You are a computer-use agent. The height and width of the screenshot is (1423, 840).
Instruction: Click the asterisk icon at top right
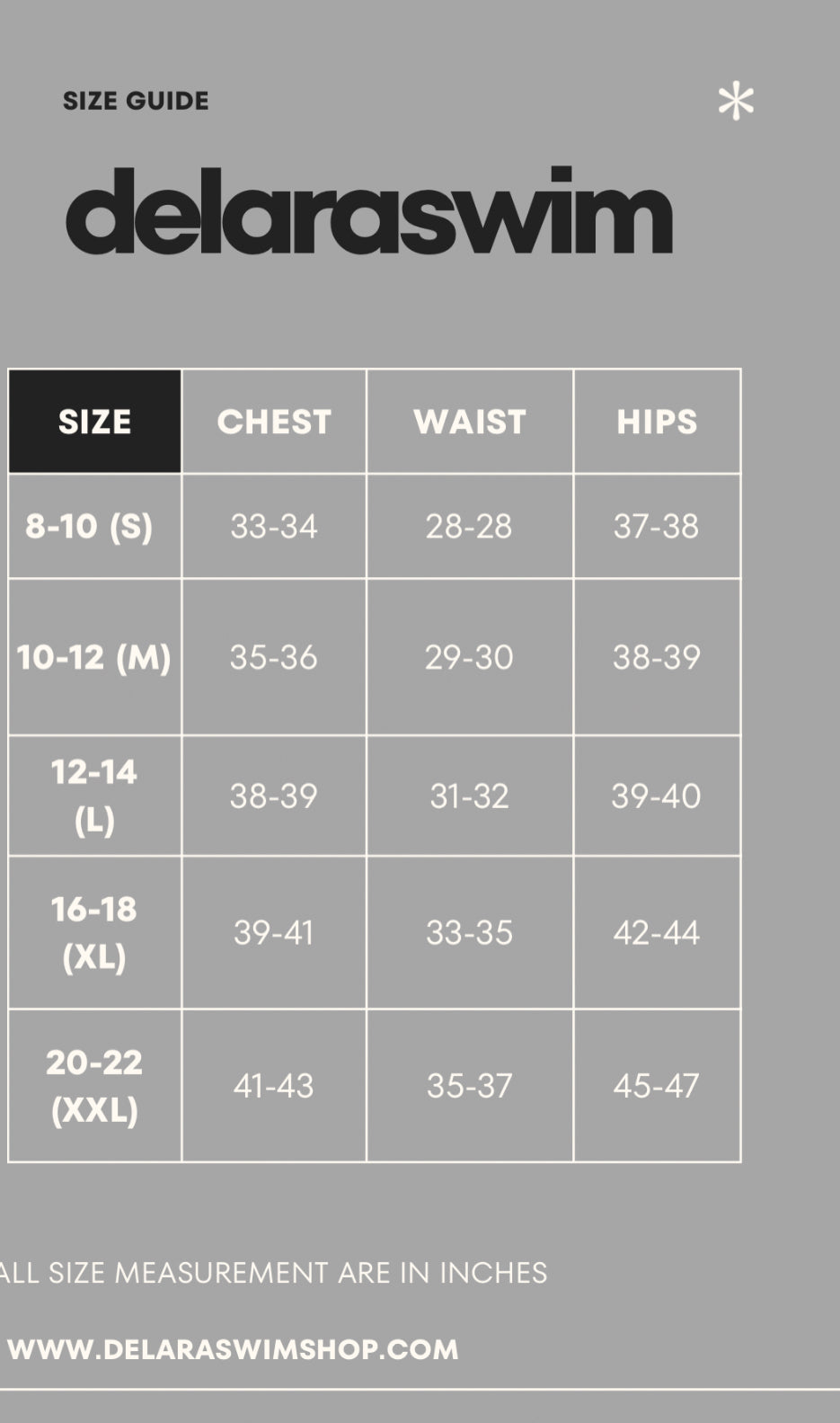(x=736, y=102)
